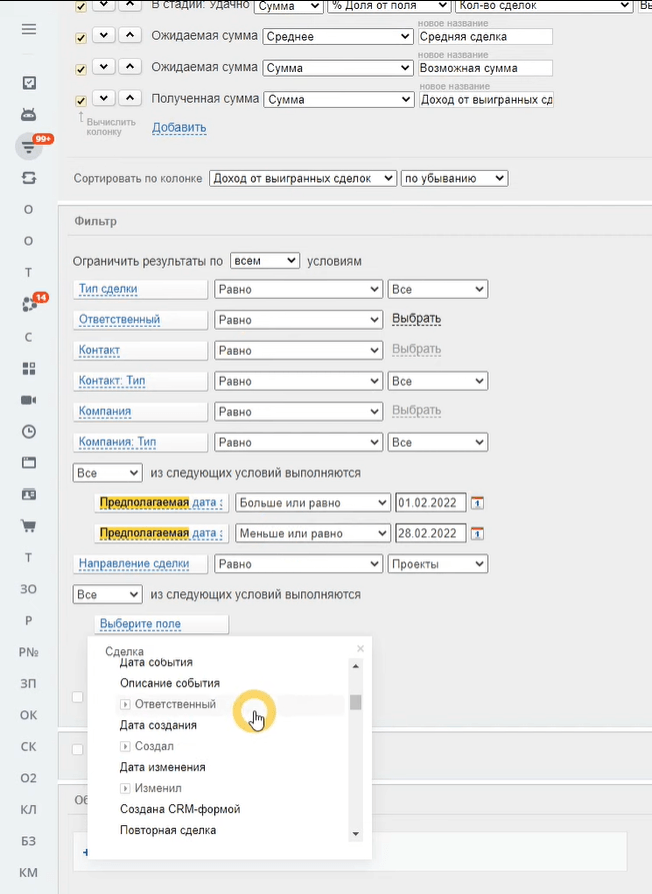Click the Тип сделки filter field link
This screenshot has width=652, height=894.
tap(108, 288)
